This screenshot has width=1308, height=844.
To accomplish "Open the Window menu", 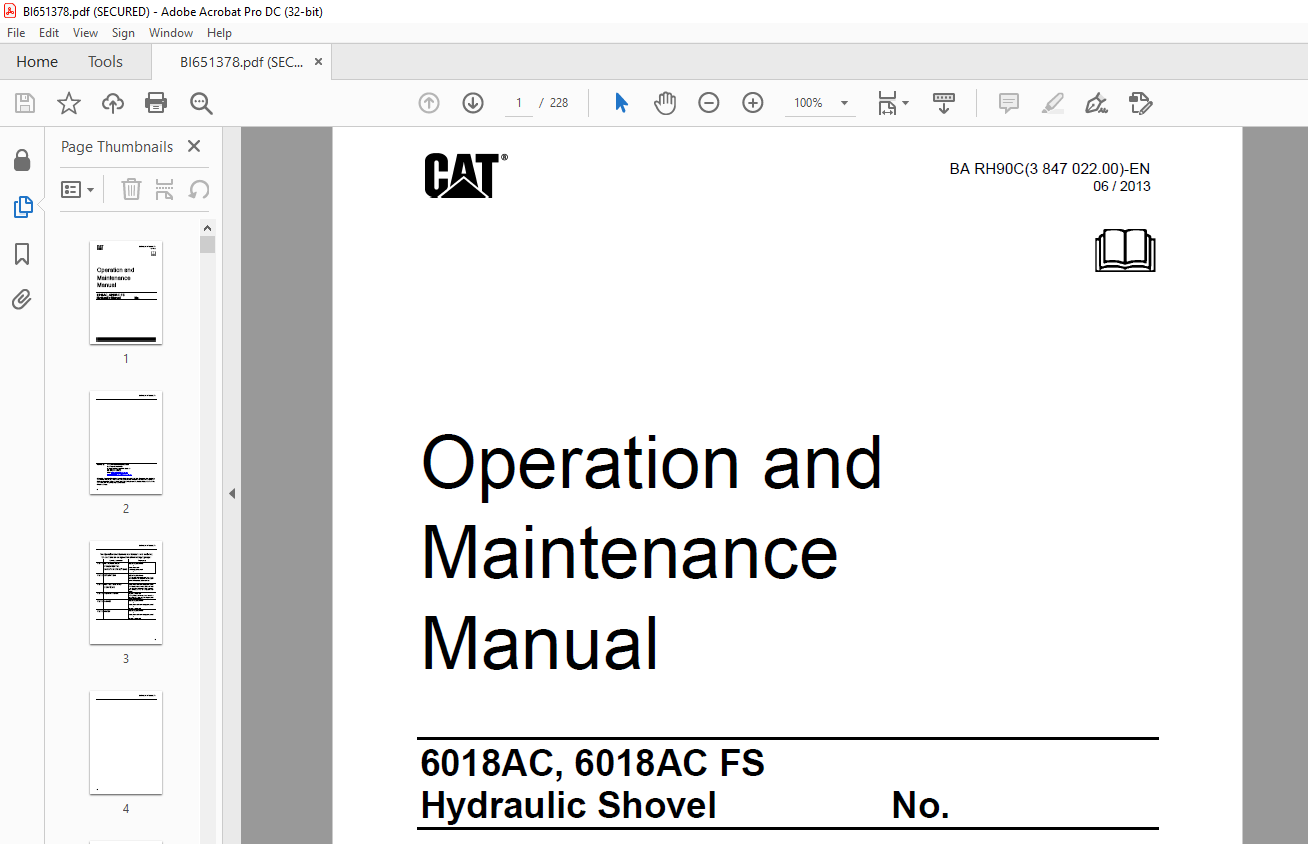I will tap(171, 33).
